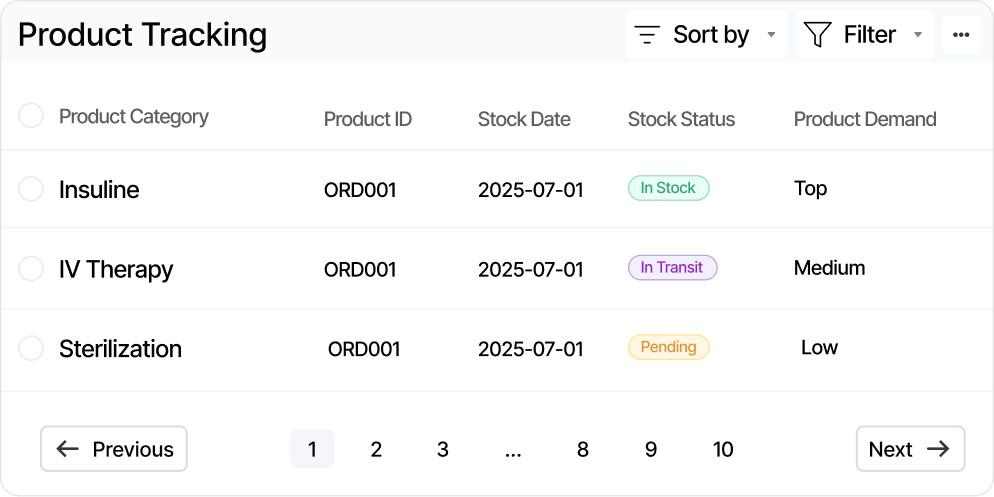Go to page 1
The width and height of the screenshot is (994, 497).
tap(312, 449)
